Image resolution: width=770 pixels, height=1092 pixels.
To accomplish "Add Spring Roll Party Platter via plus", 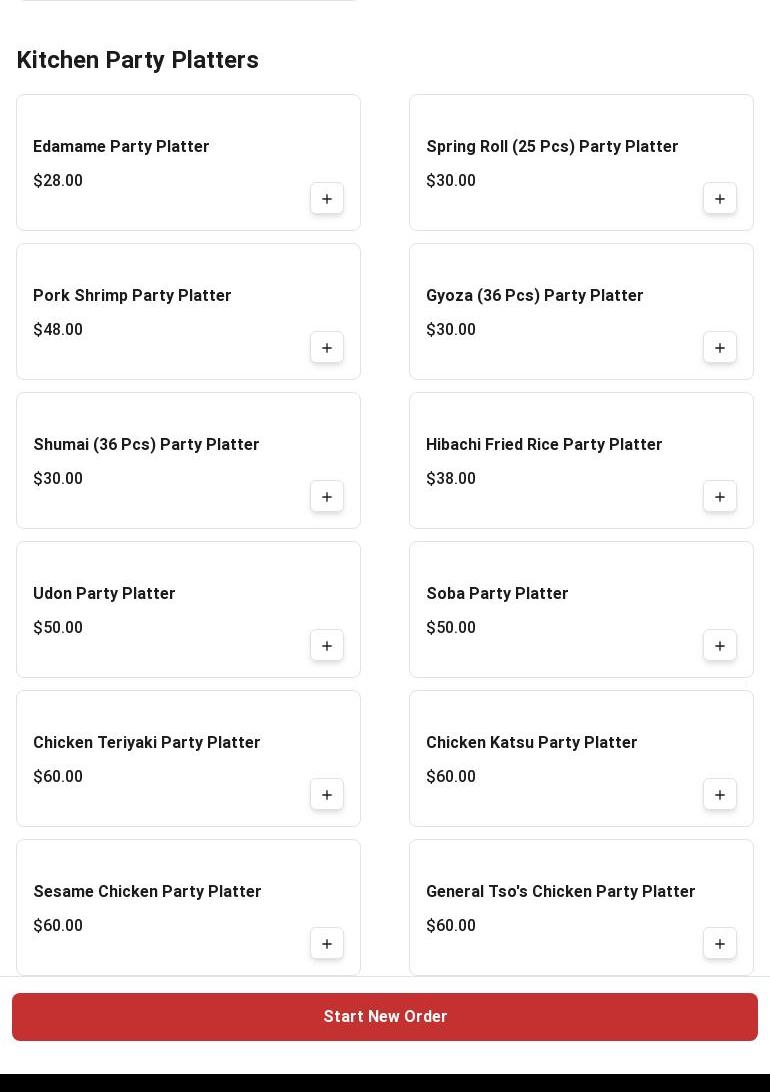I will (x=720, y=199).
